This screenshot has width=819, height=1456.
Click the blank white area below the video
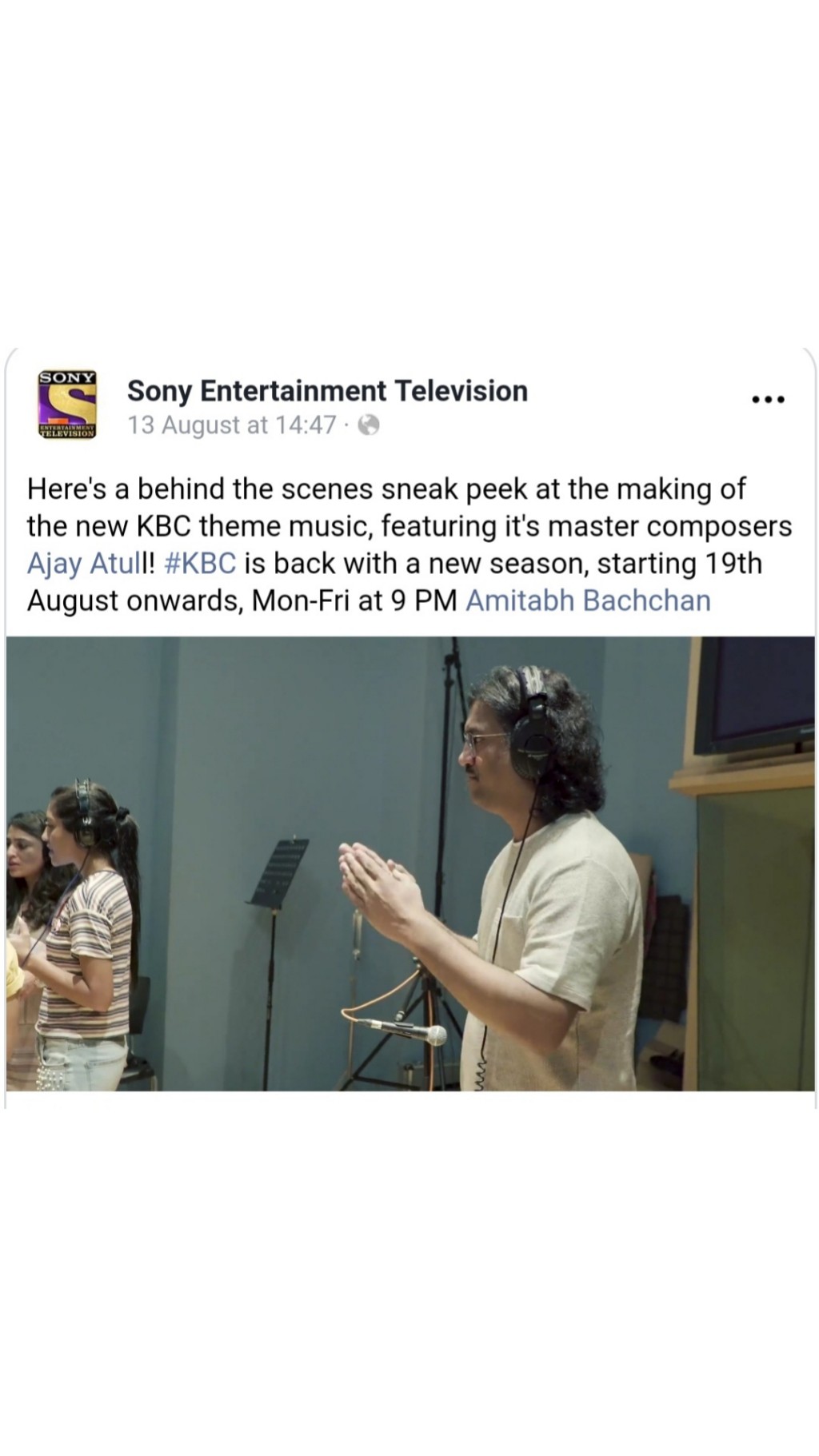pos(409,1279)
